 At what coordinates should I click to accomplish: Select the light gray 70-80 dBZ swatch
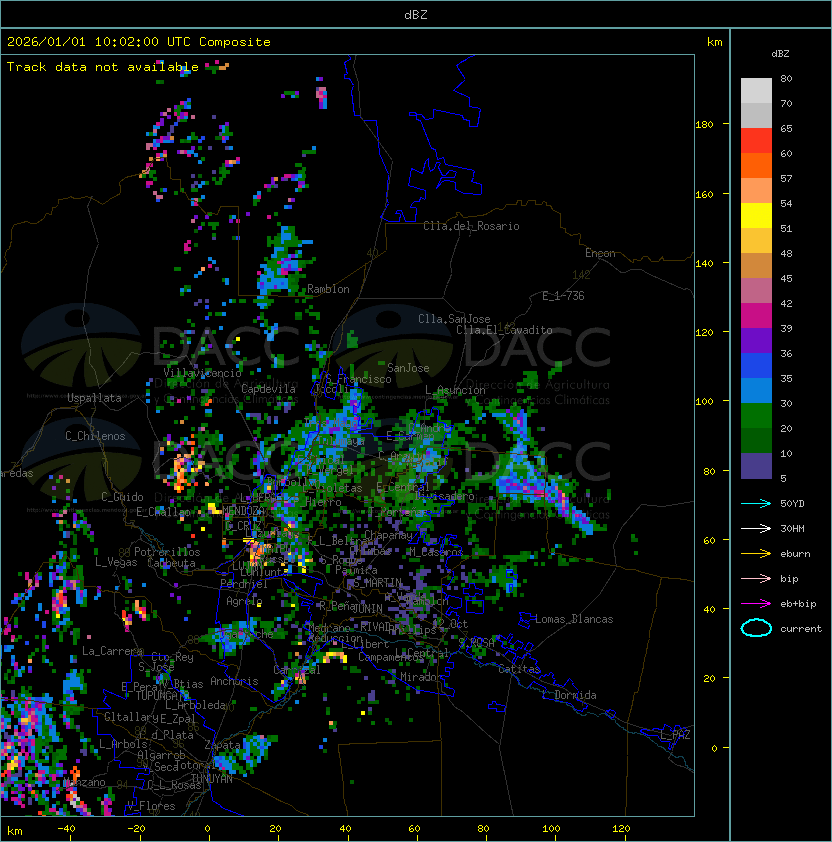pos(756,91)
